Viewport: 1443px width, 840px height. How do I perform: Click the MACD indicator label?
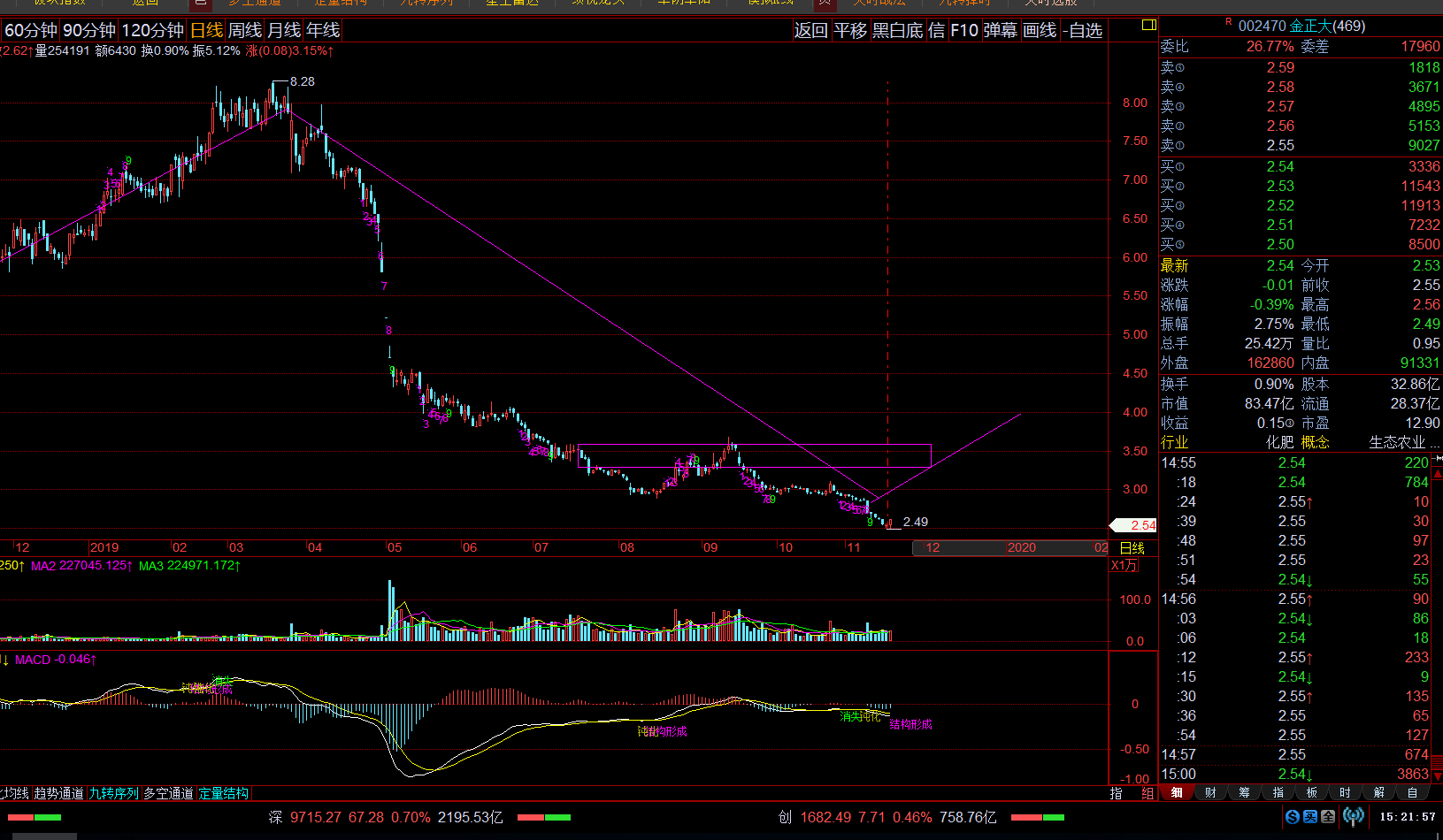[55, 660]
